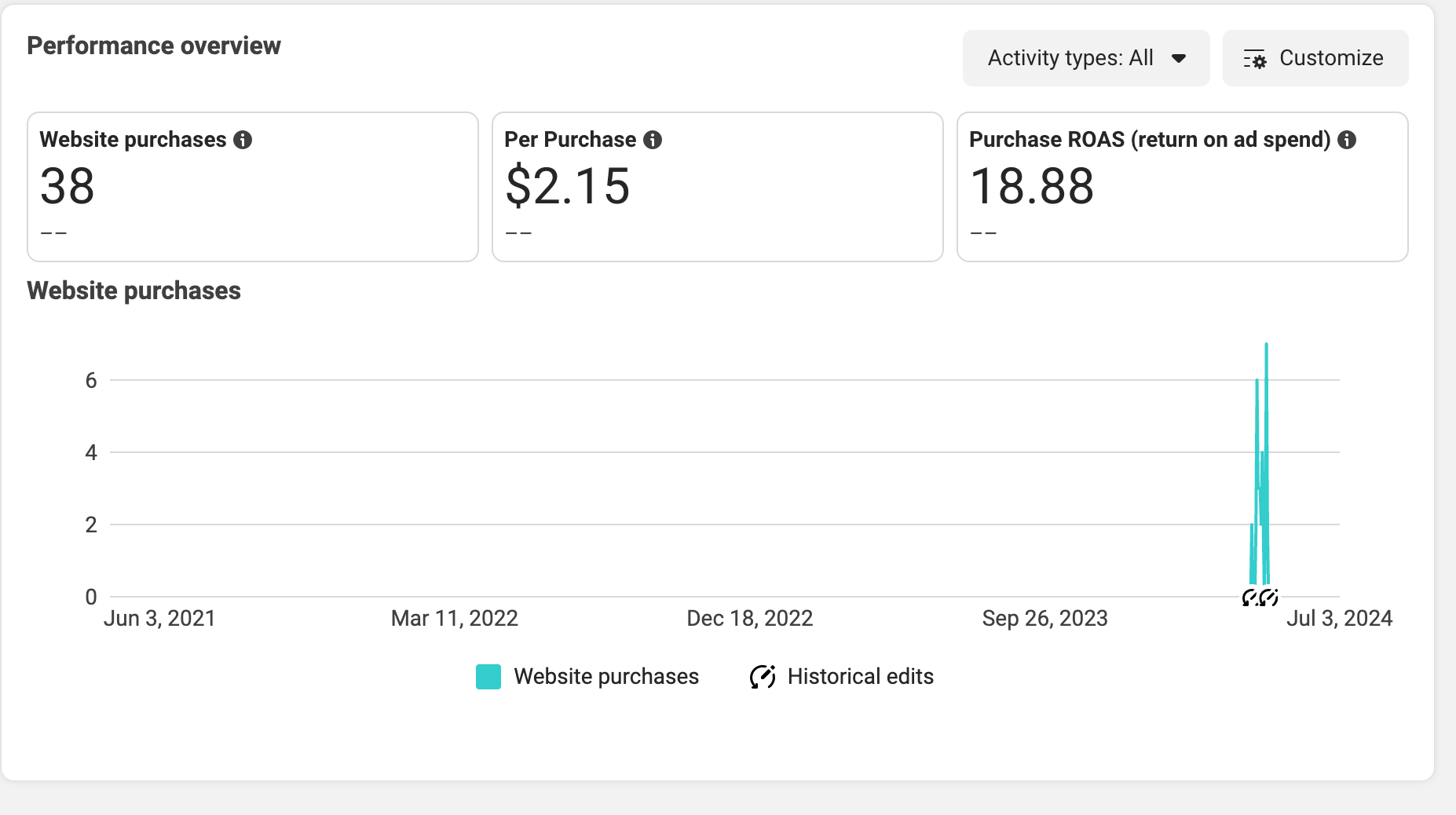Click info icon beside Website purchases
Image resolution: width=1456 pixels, height=815 pixels.
click(x=243, y=140)
